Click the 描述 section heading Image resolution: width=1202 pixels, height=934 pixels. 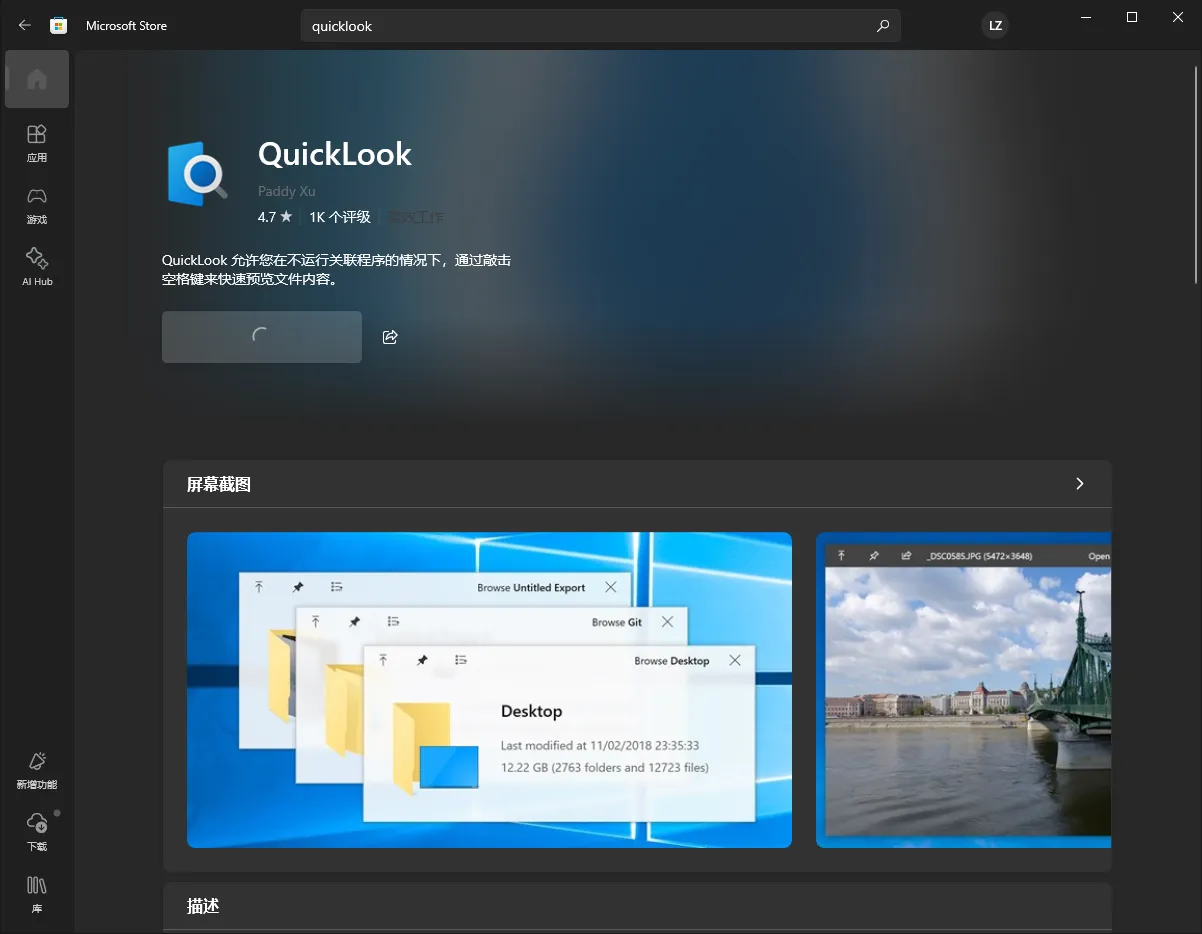click(x=203, y=906)
